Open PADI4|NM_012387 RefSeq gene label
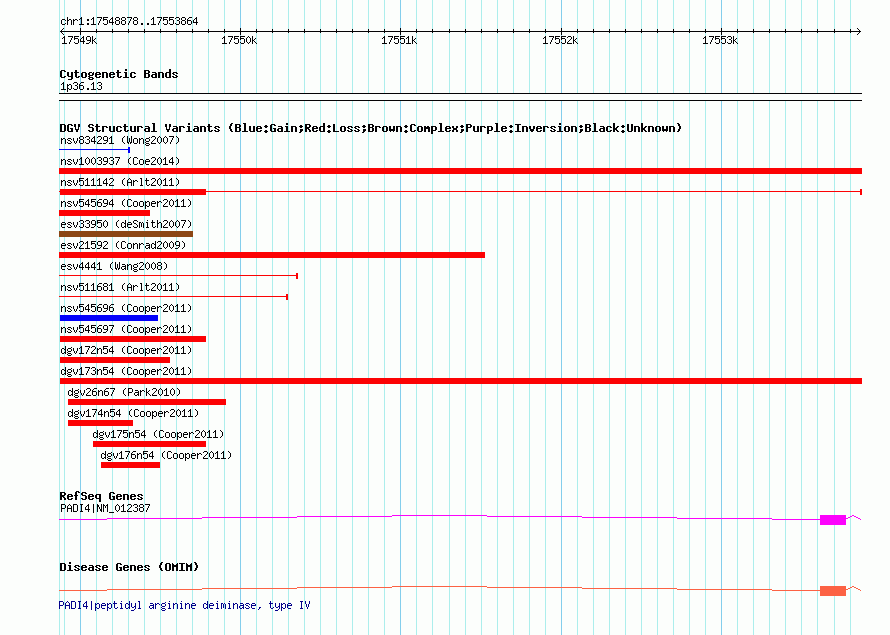This screenshot has width=890, height=635. pos(105,508)
